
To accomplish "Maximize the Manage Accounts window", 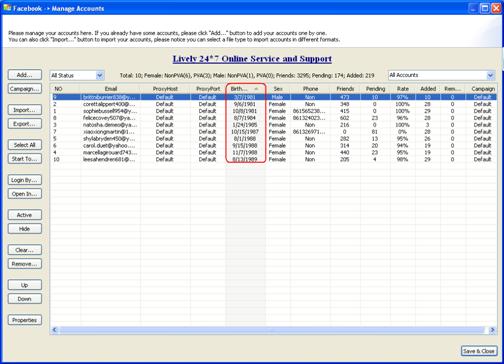I will [485, 8].
